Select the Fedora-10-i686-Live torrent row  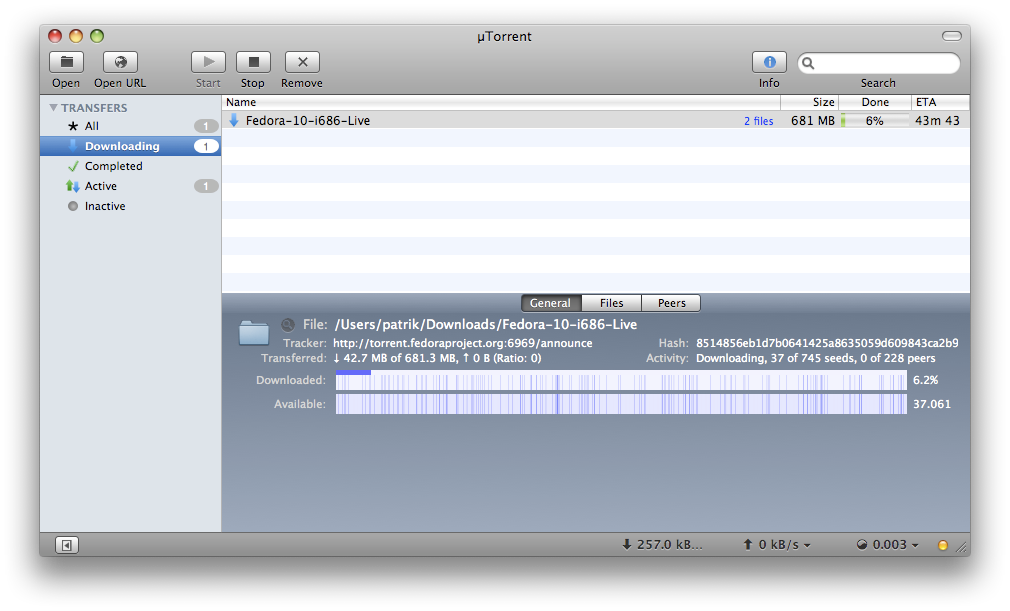pos(596,120)
